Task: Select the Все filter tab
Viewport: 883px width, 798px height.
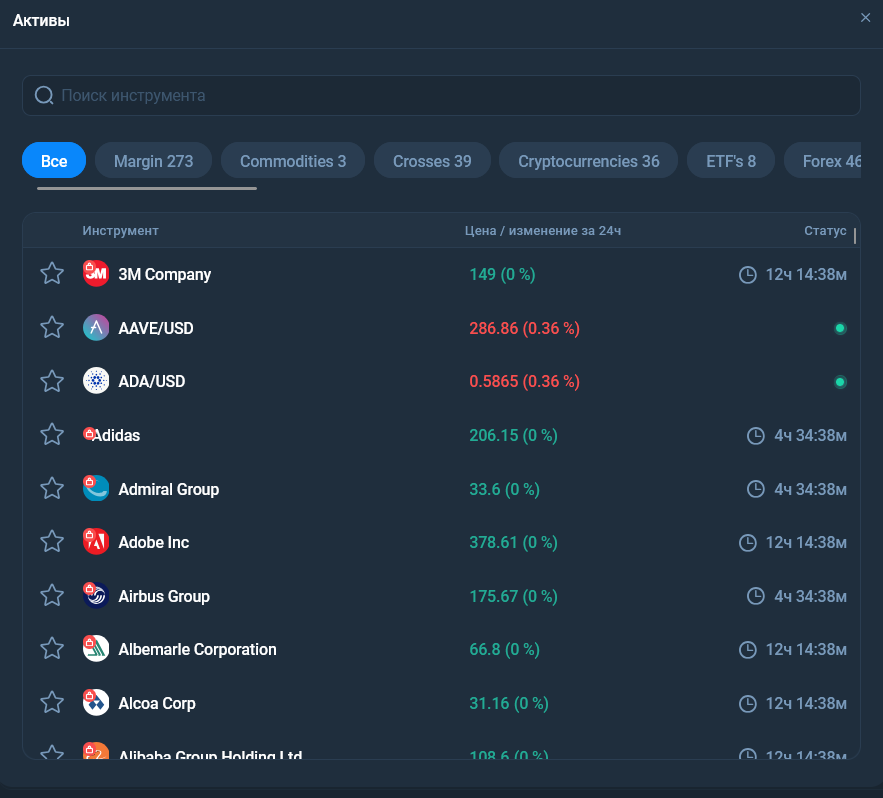Action: click(x=54, y=161)
